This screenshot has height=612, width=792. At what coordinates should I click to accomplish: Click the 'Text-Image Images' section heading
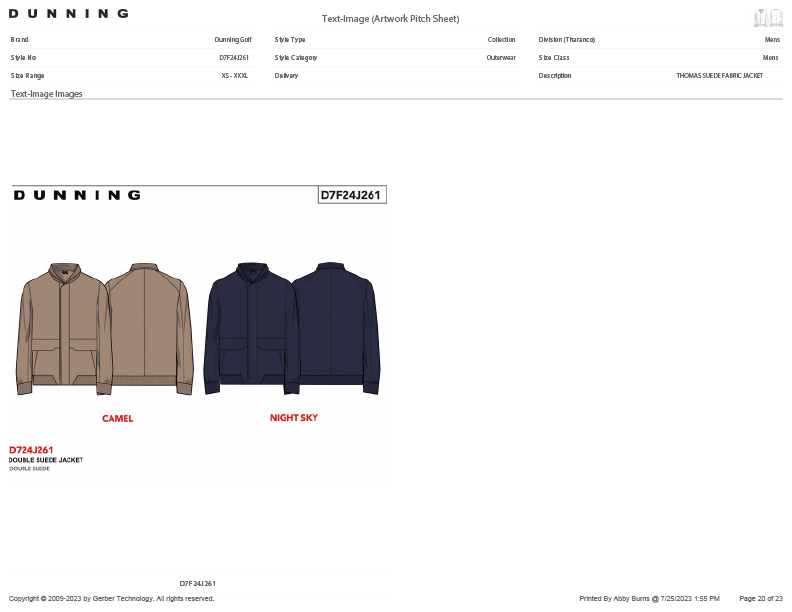tap(46, 94)
